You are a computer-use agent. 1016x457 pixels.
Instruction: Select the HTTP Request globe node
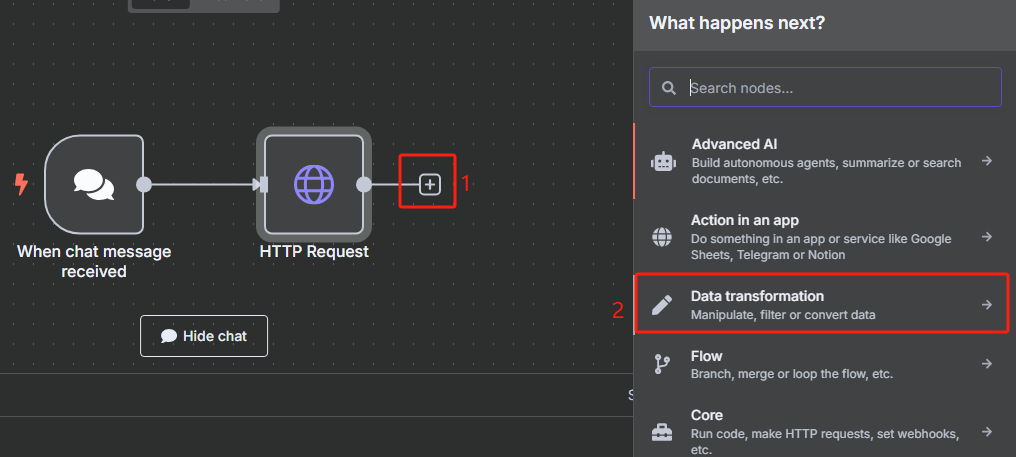coord(314,184)
